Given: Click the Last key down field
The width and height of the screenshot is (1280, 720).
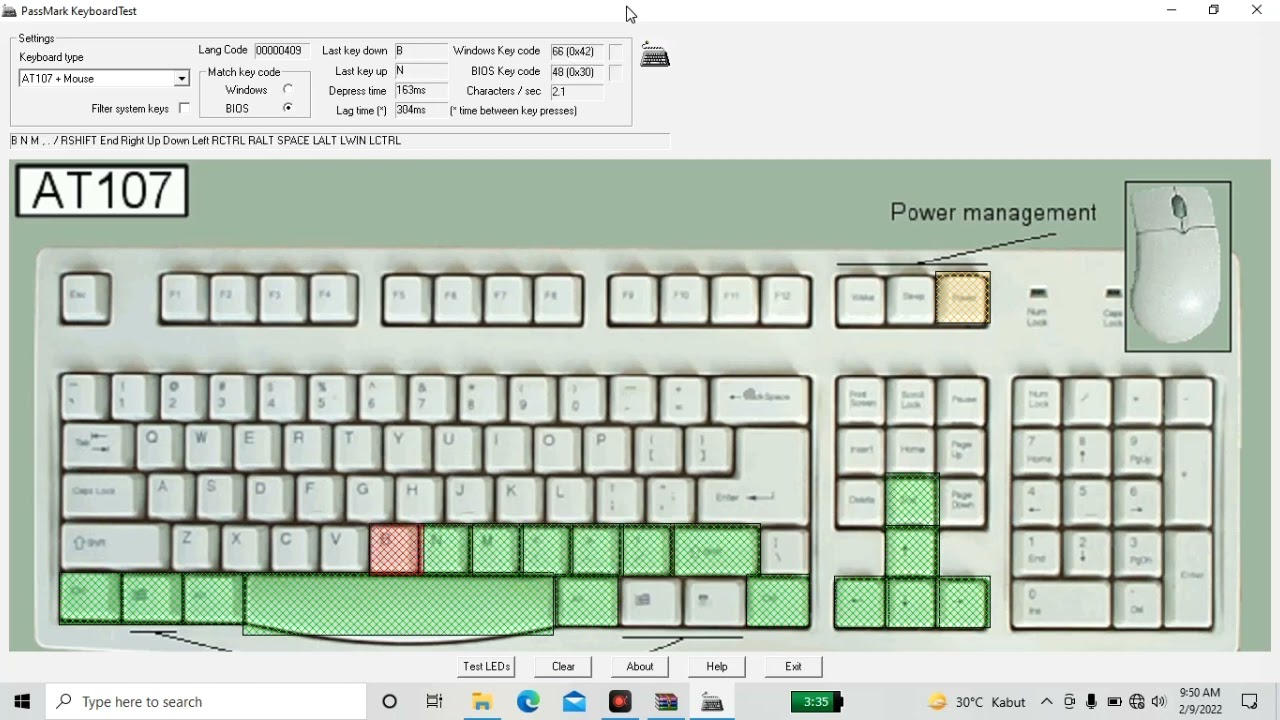Looking at the screenshot, I should pyautogui.click(x=421, y=50).
